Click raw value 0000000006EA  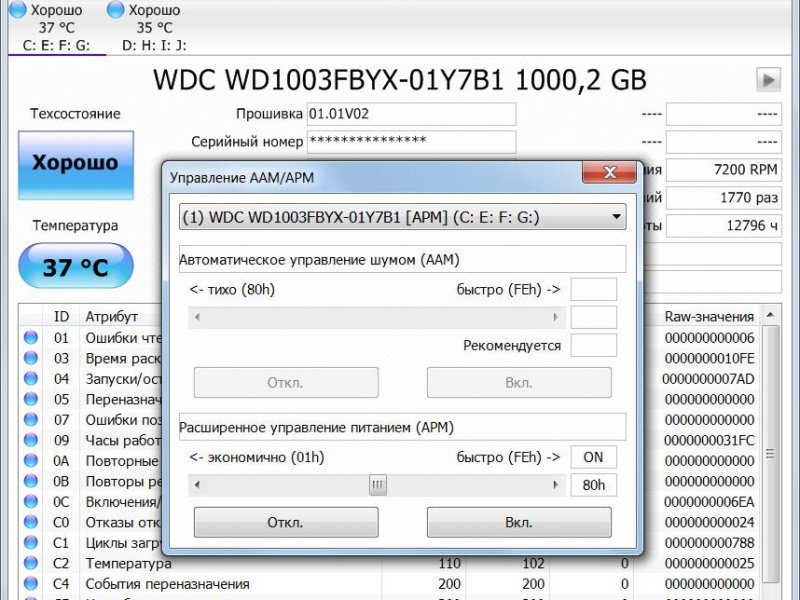[x=709, y=502]
